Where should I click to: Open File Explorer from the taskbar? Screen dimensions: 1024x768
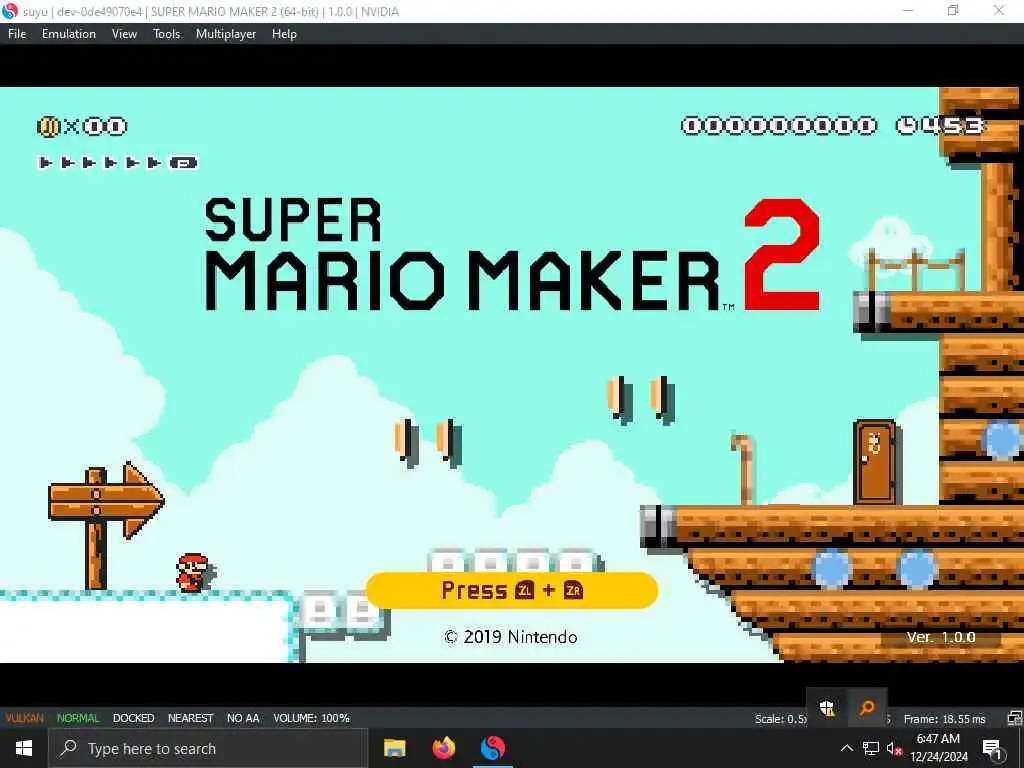coord(394,748)
